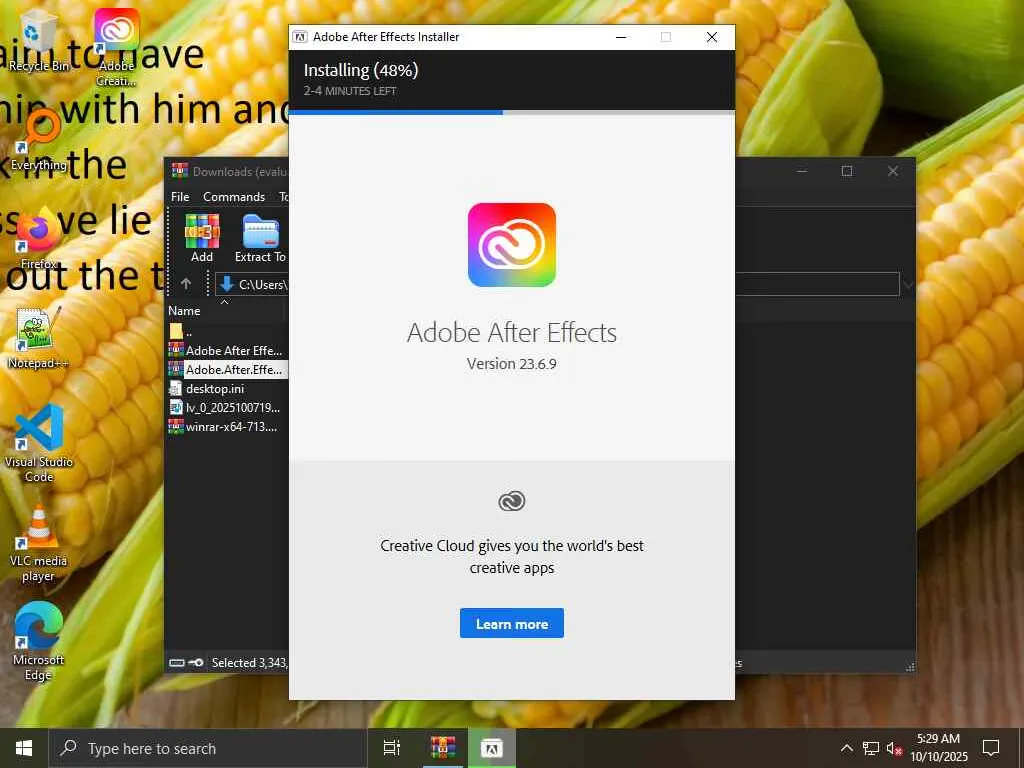Click the WinRAR address path field
1024x768 pixels.
coord(557,284)
